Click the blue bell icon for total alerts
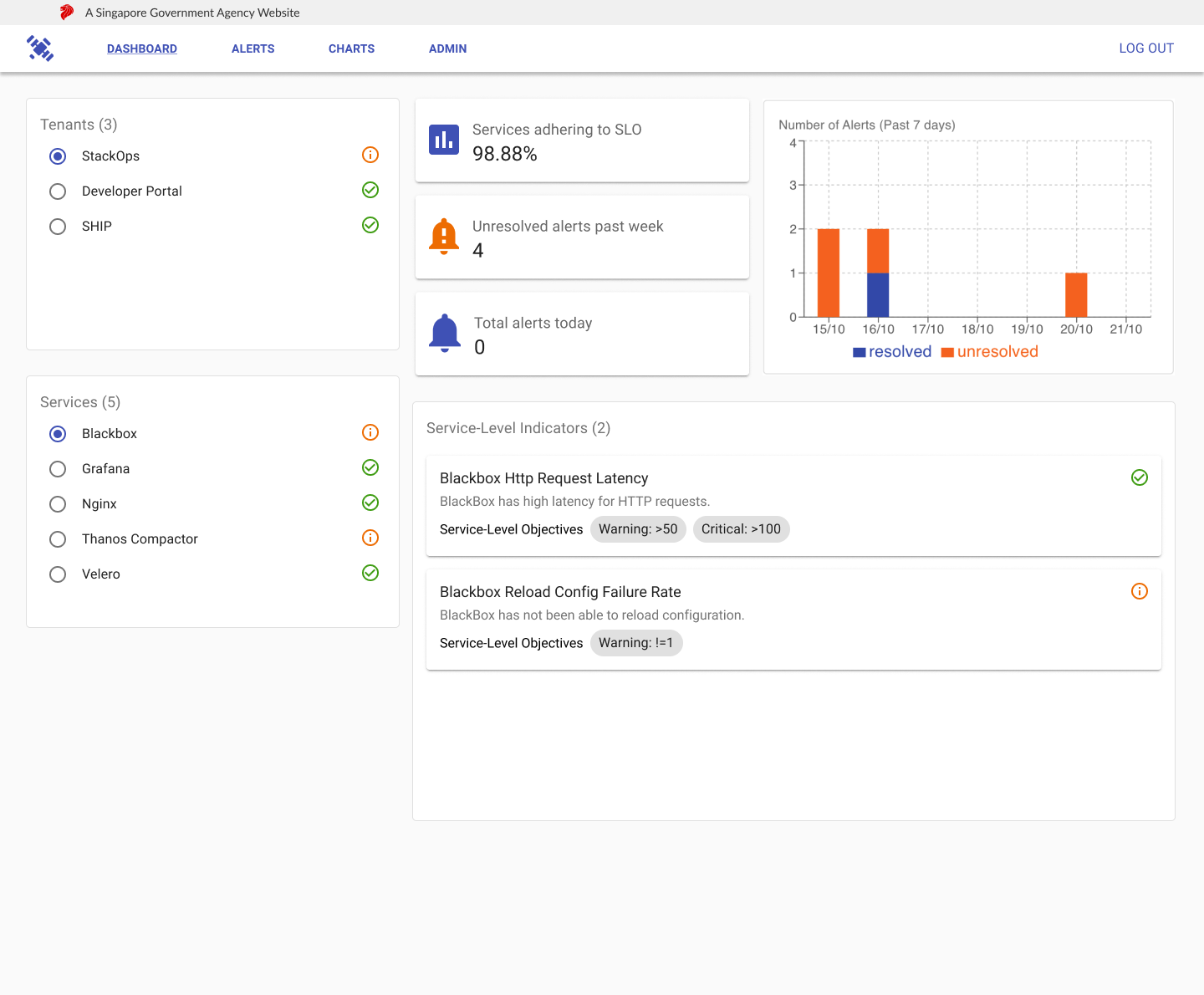 click(x=445, y=334)
